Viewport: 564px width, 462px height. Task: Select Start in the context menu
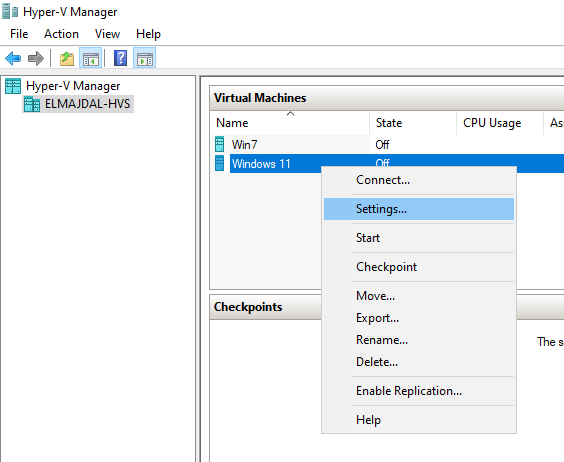coord(419,238)
